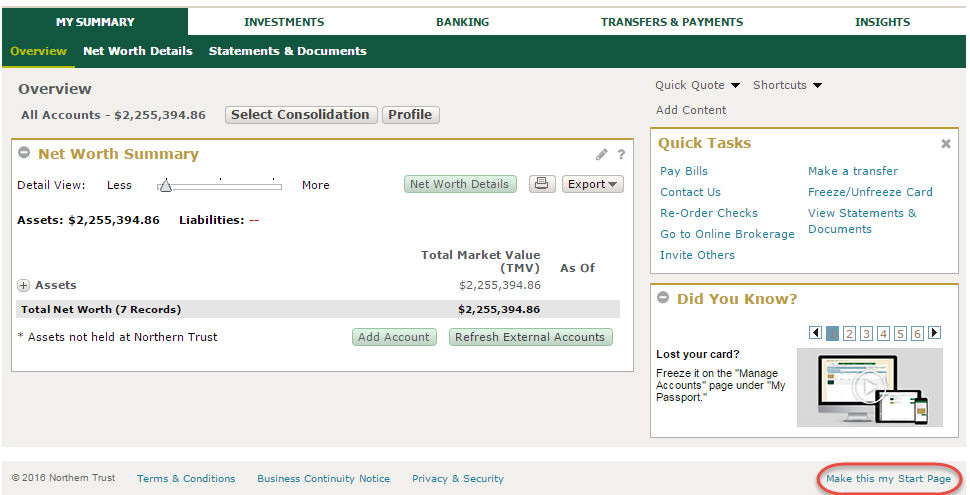Go to next Did You Know tip
Screen dimensions: 970x495
click(x=935, y=333)
